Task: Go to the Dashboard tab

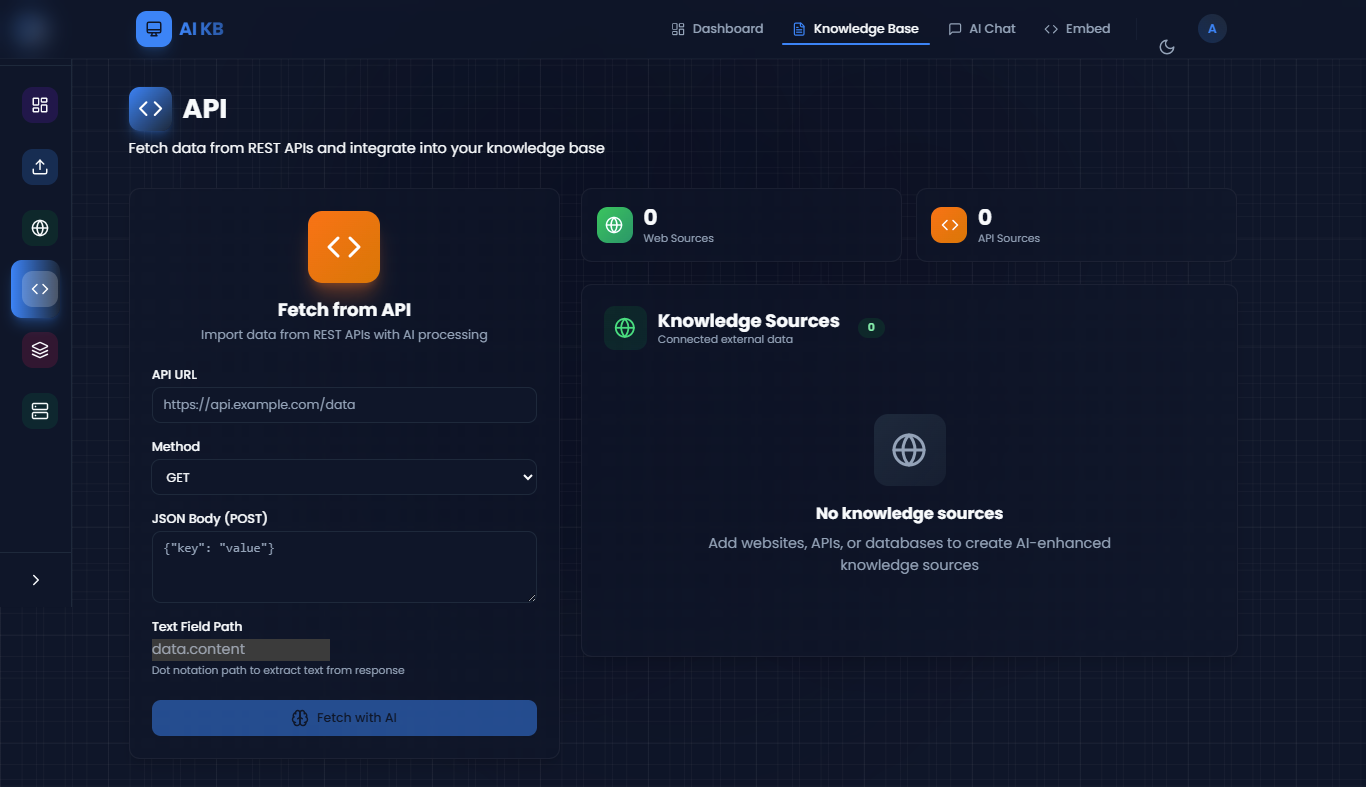Action: (717, 29)
